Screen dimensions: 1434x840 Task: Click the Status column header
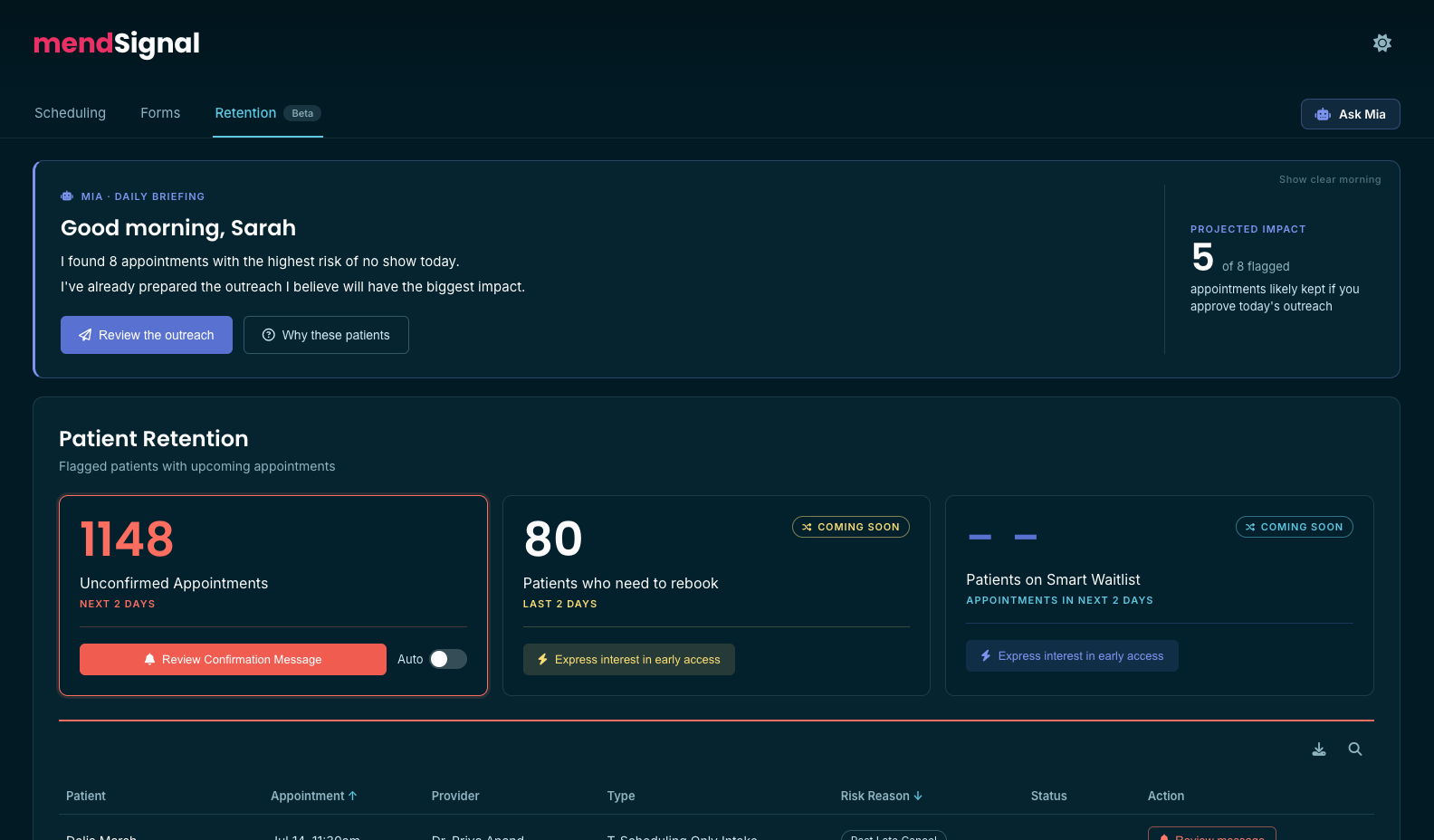point(1048,796)
